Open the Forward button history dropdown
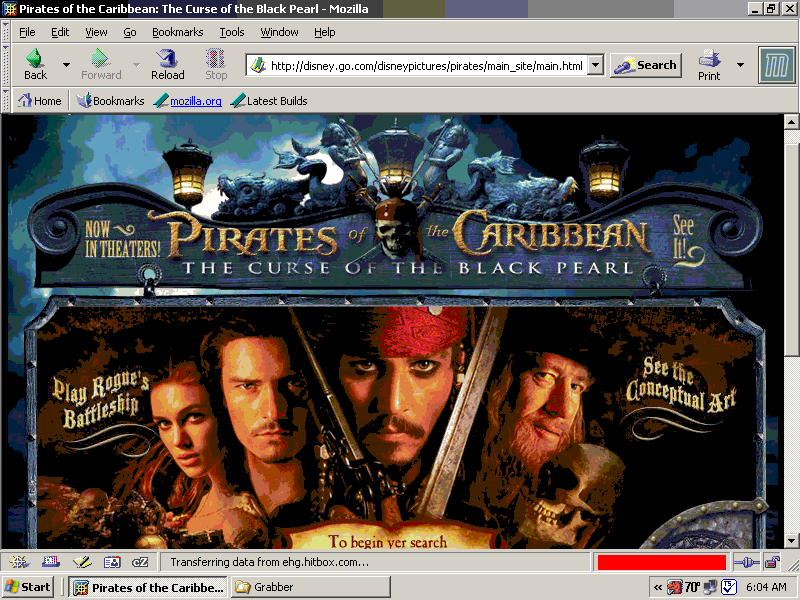 coord(136,65)
